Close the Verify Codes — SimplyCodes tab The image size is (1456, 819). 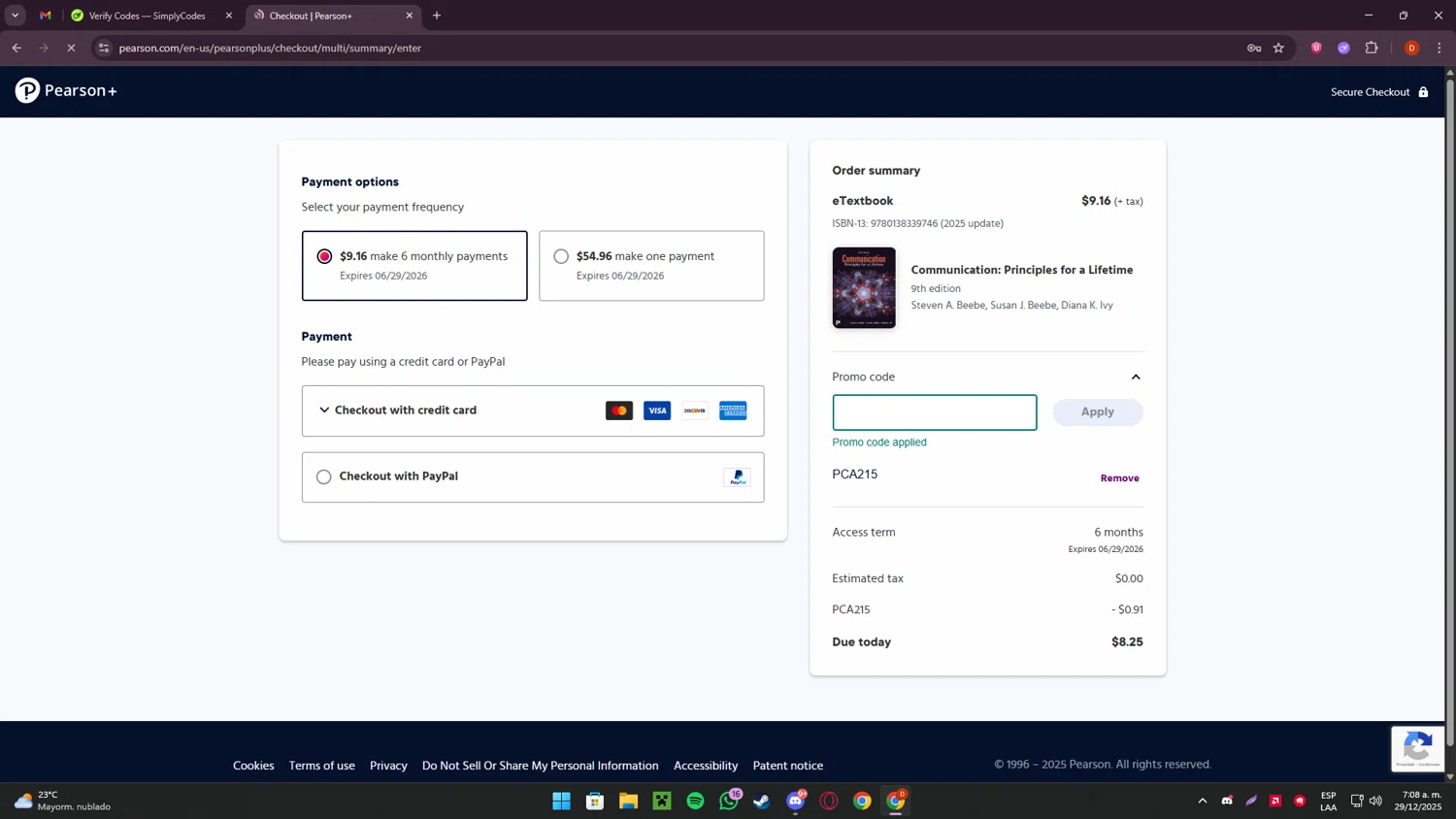pos(229,16)
